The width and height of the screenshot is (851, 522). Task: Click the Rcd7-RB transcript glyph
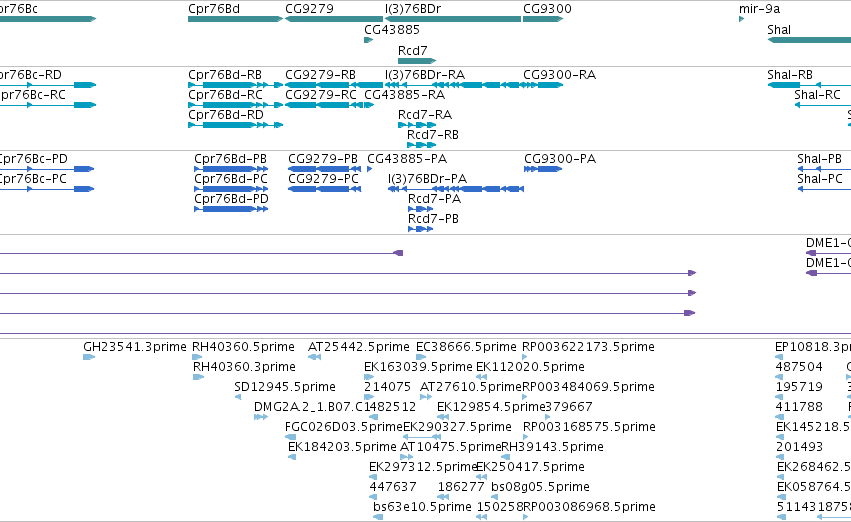point(422,145)
